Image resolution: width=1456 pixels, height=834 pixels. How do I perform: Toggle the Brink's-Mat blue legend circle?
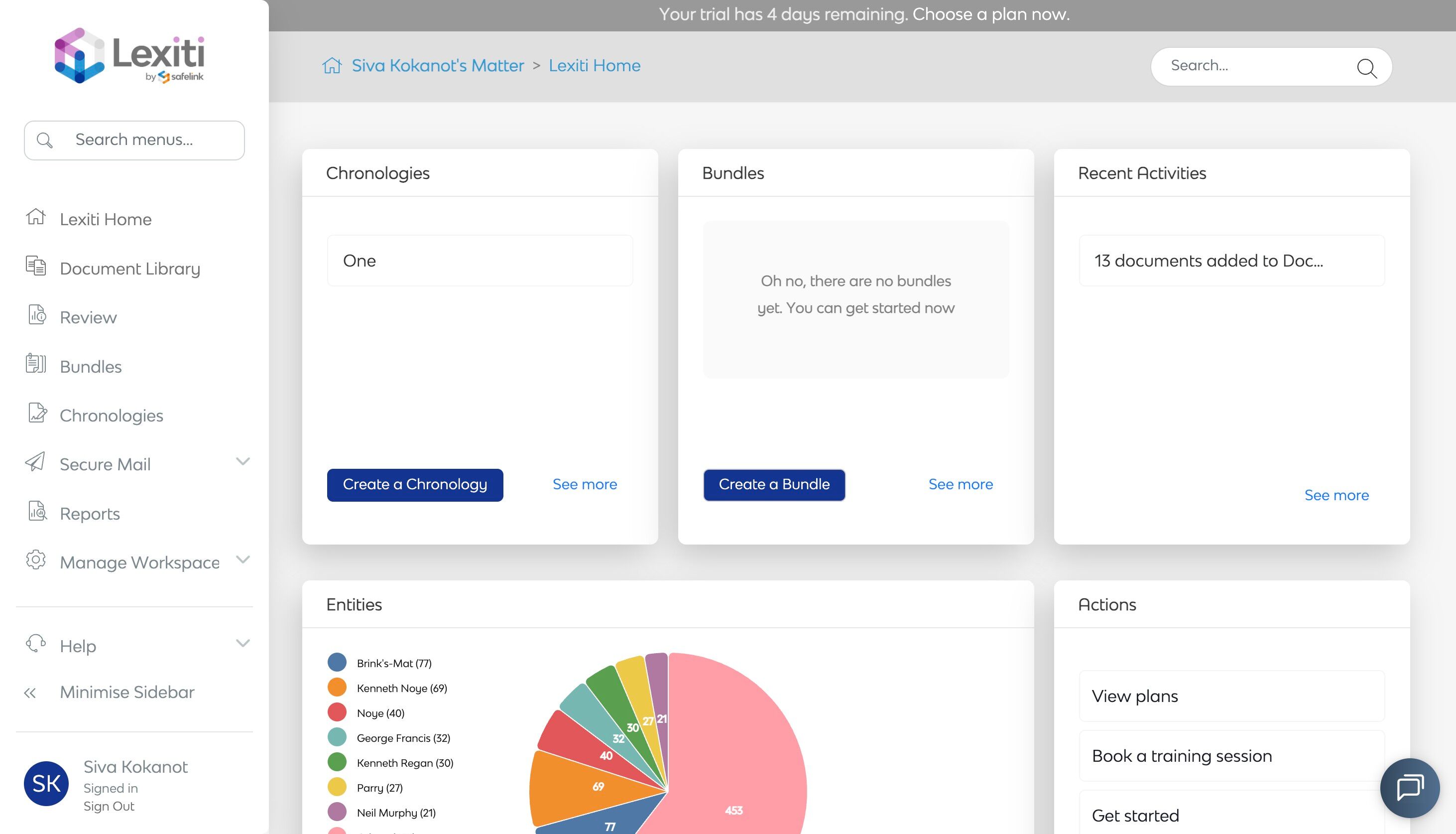[337, 663]
